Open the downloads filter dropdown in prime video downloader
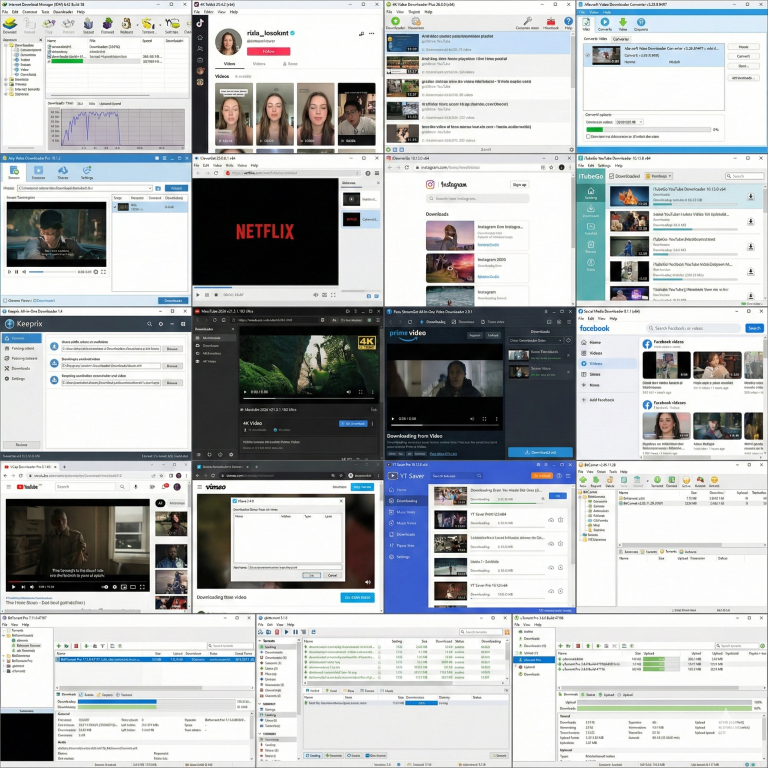Viewport: 768px width, 768px height. (536, 340)
